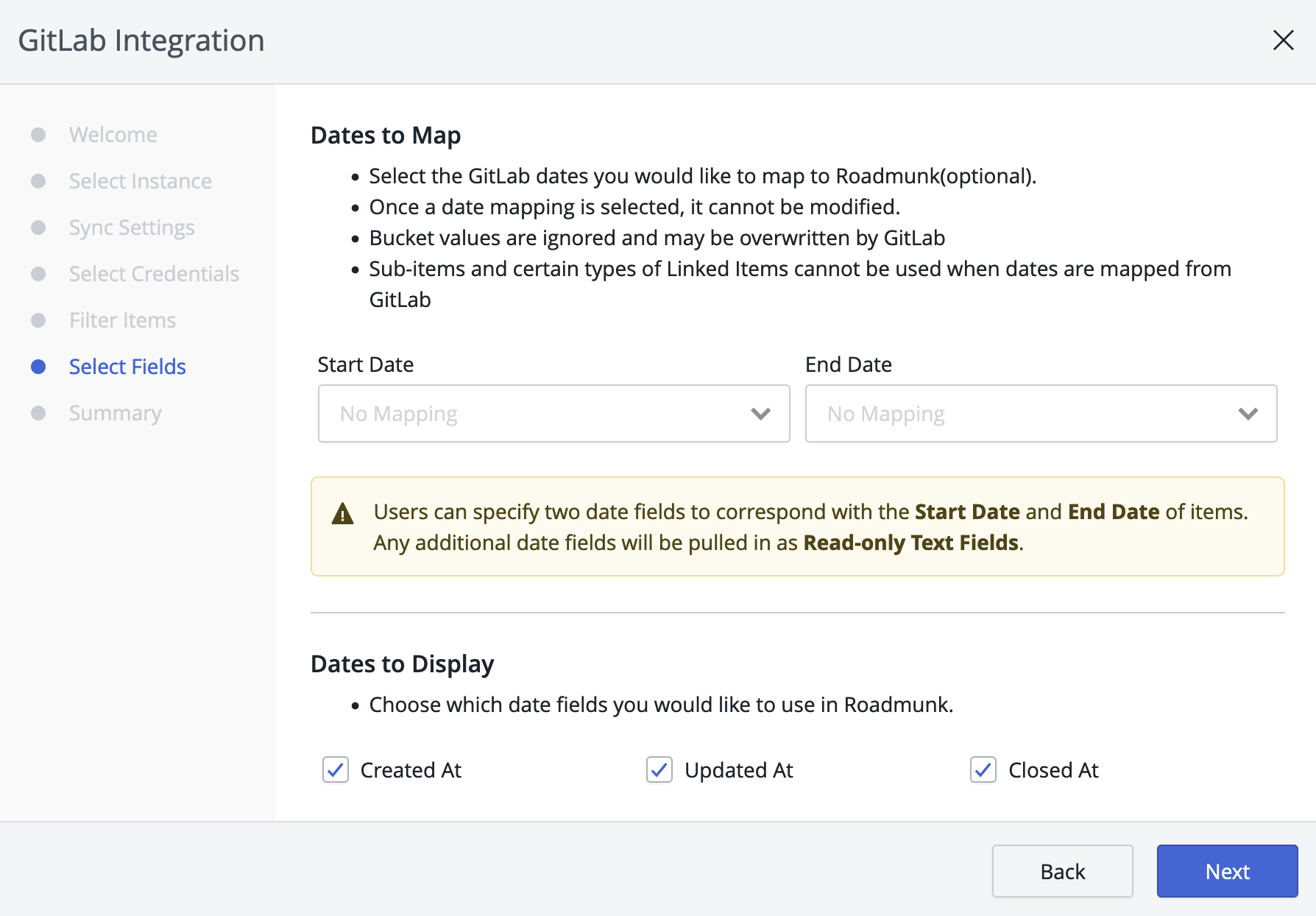Jump to the Summary step
Image resolution: width=1316 pixels, height=916 pixels.
pyautogui.click(x=116, y=413)
